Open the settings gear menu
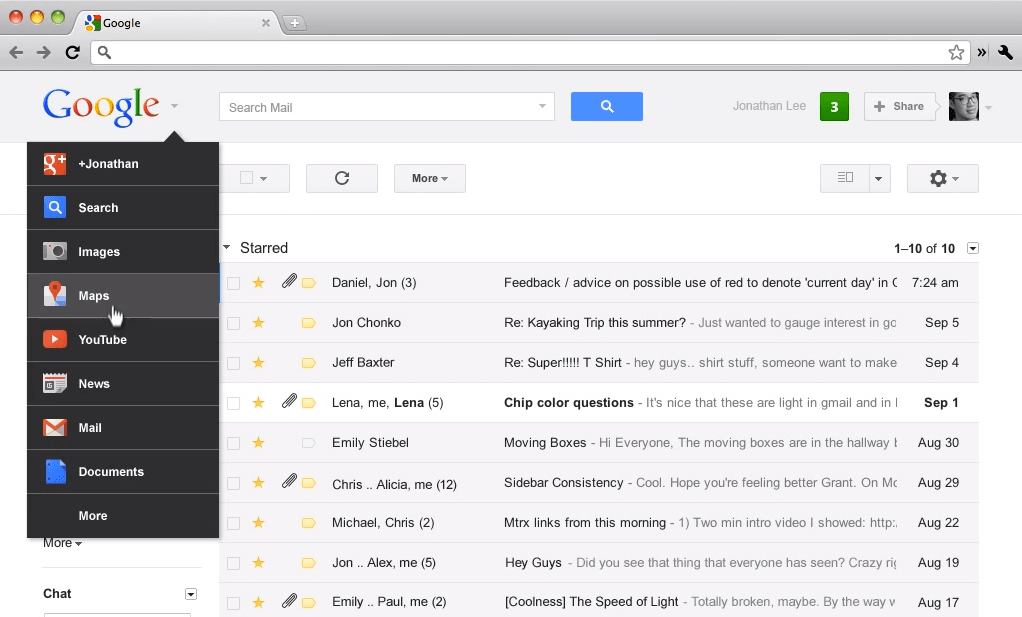Viewport: 1022px width, 617px height. [x=942, y=178]
